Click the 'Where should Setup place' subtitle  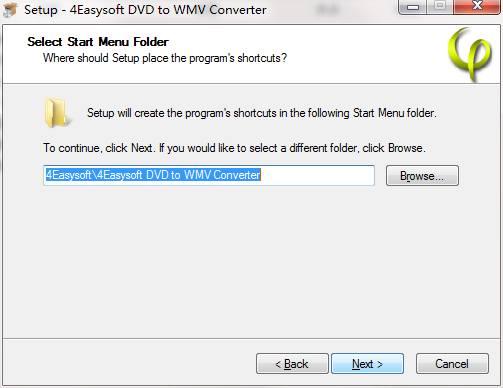pyautogui.click(x=165, y=58)
